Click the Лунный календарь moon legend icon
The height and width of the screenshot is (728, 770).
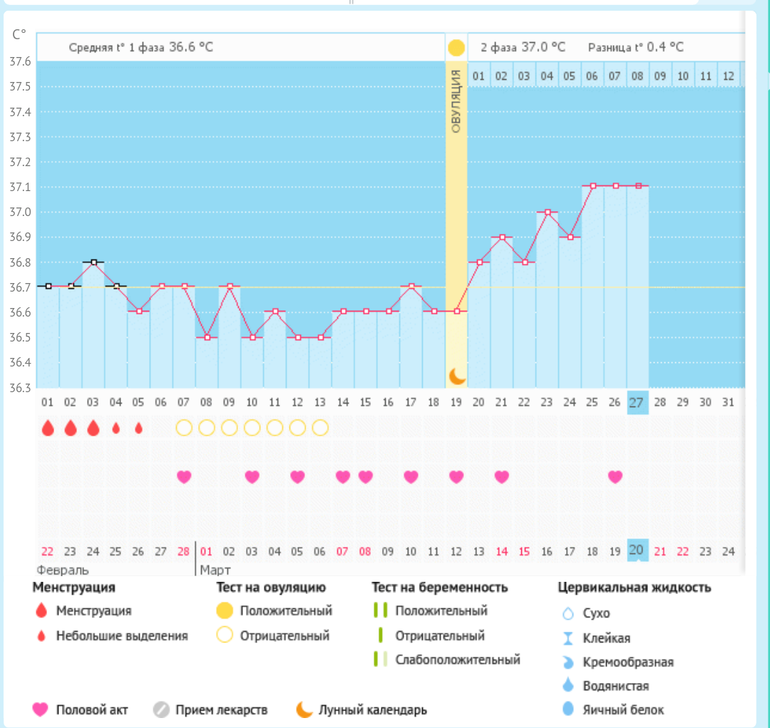[303, 710]
